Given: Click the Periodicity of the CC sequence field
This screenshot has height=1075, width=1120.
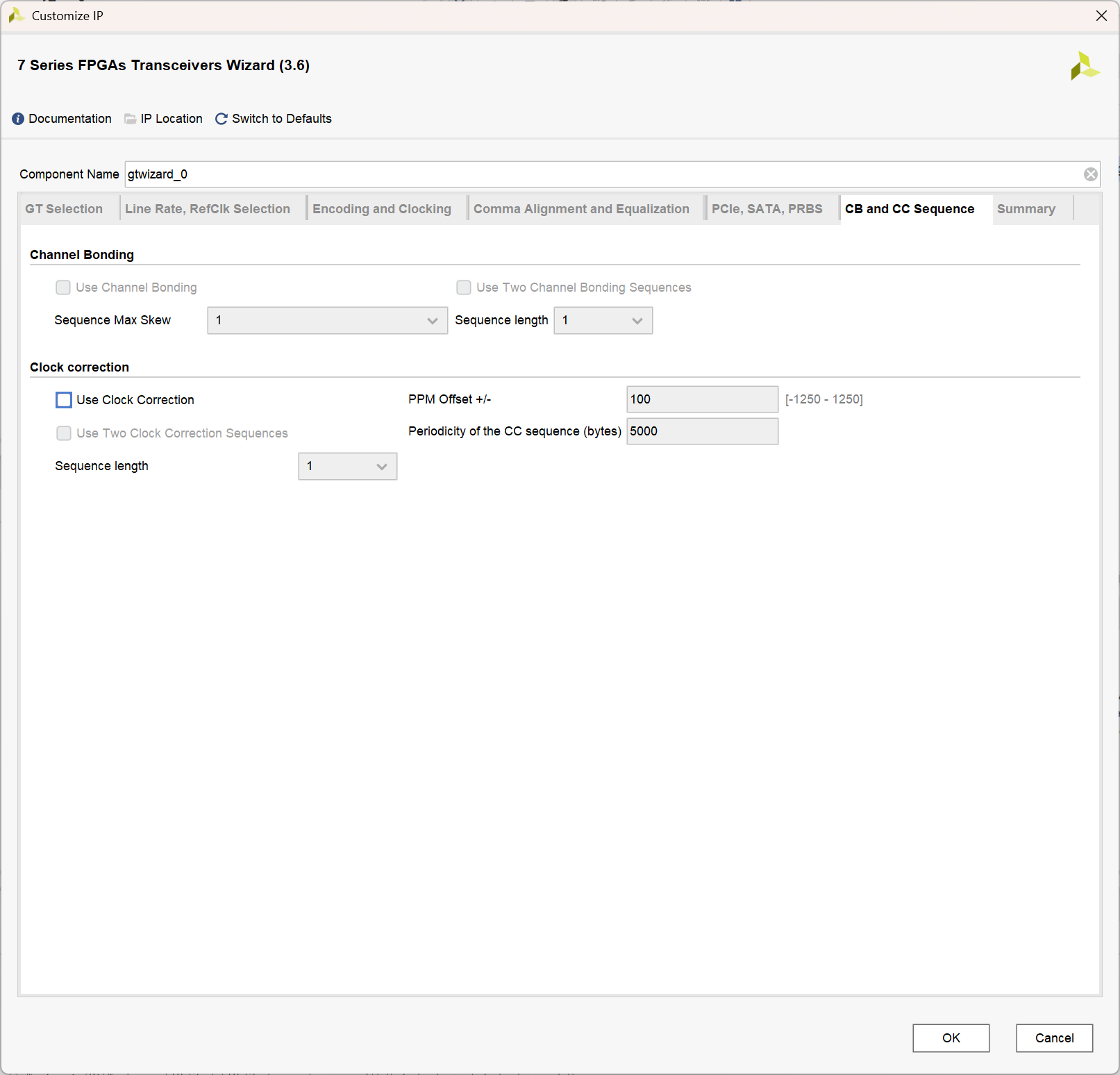Looking at the screenshot, I should [x=703, y=431].
